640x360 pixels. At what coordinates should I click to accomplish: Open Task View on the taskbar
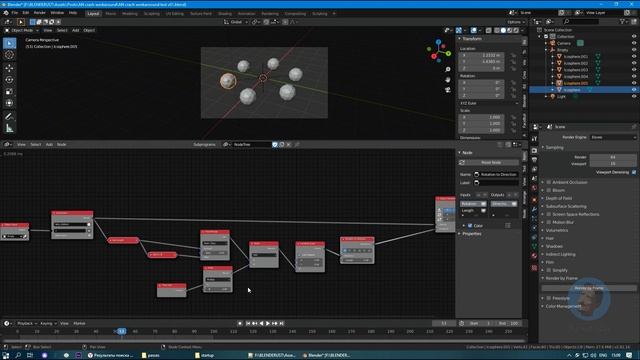pyautogui.click(x=30, y=356)
